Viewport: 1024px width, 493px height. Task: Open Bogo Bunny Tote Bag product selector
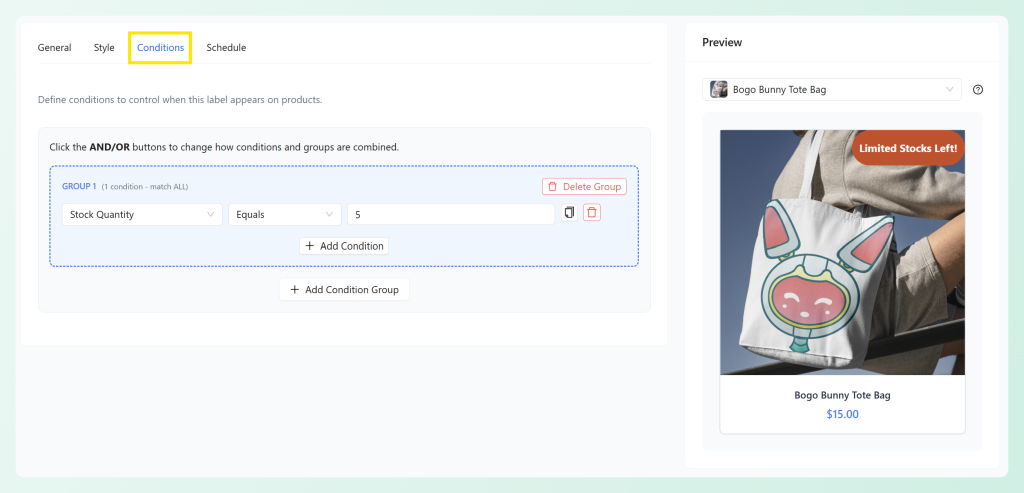(x=831, y=89)
